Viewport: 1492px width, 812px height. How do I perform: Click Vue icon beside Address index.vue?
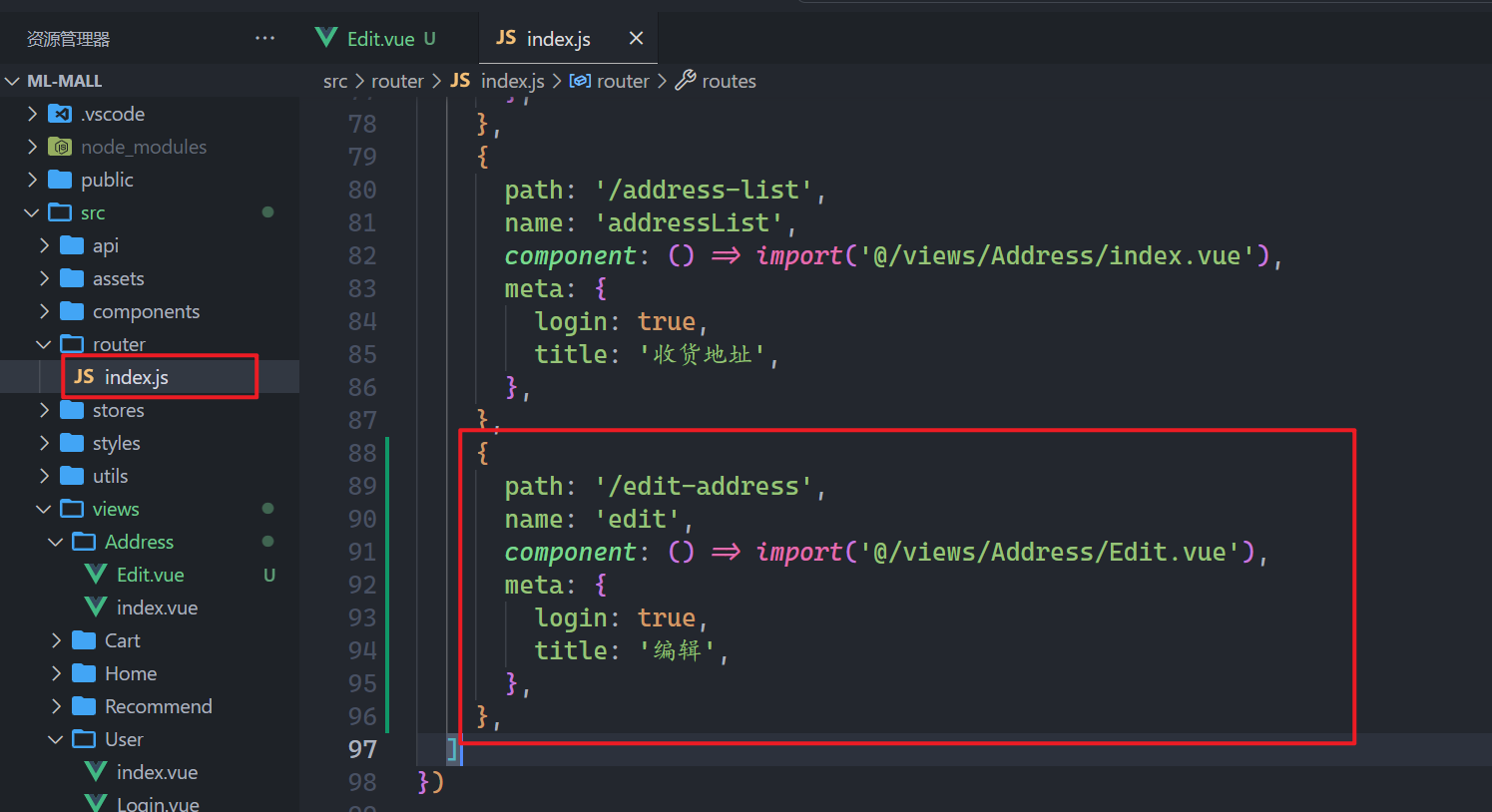click(x=96, y=608)
